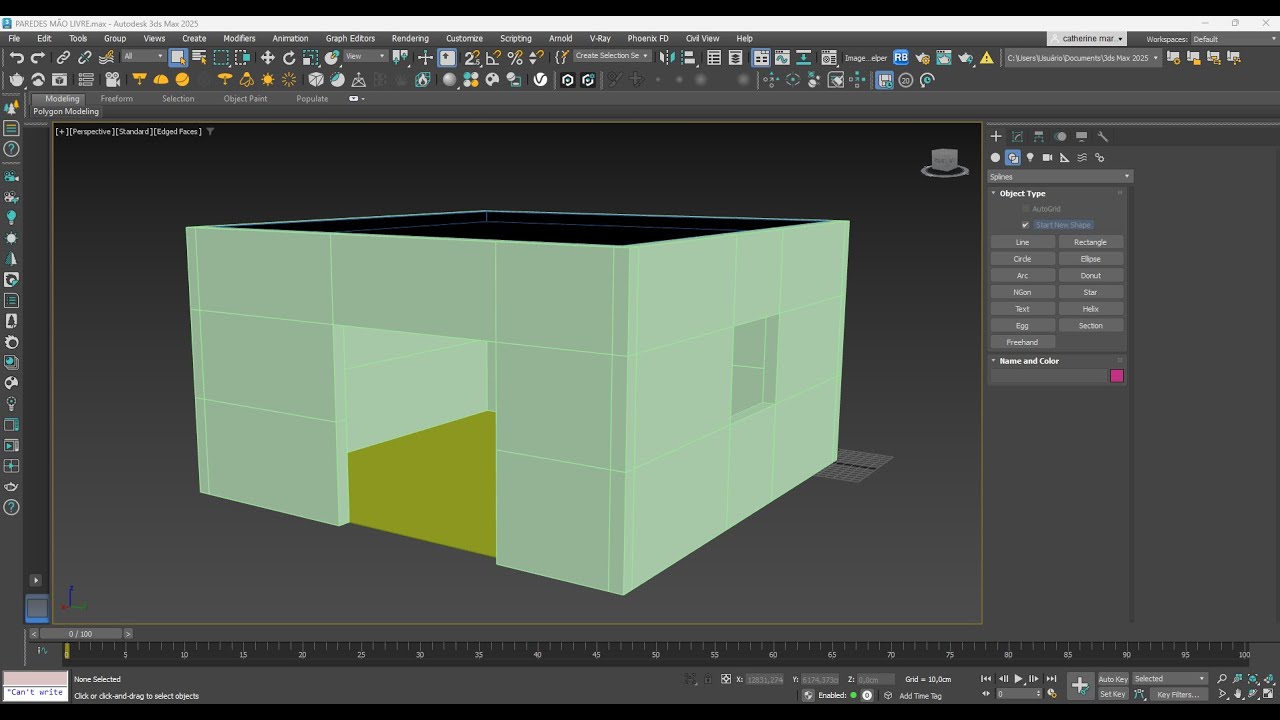Click the V-Ray sun light icon
The width and height of the screenshot is (1280, 720).
pos(268,79)
